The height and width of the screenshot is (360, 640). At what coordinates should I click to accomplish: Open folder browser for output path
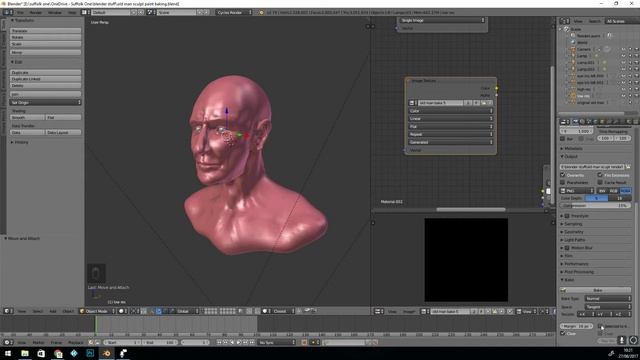[628, 167]
